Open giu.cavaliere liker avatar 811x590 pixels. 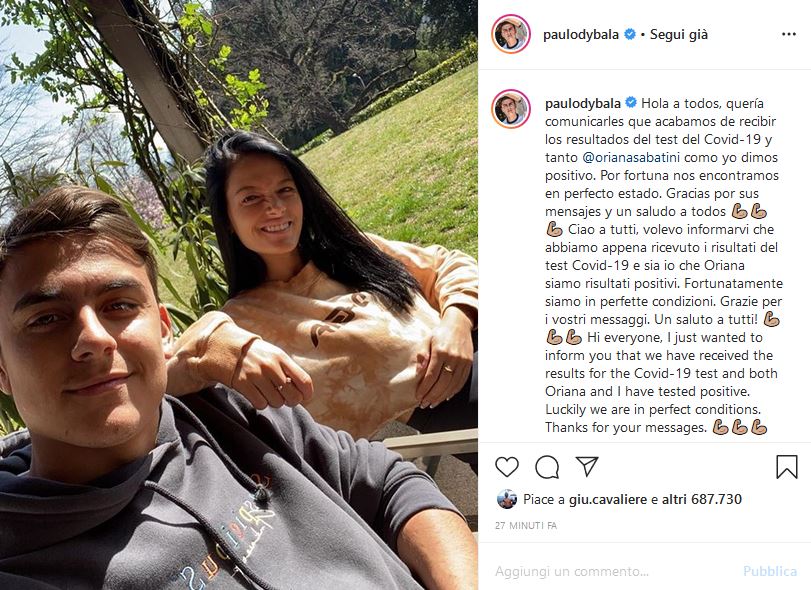[x=507, y=499]
